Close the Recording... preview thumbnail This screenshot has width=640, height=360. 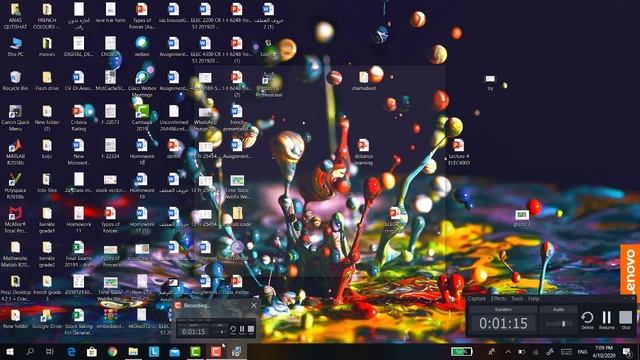coord(254,305)
